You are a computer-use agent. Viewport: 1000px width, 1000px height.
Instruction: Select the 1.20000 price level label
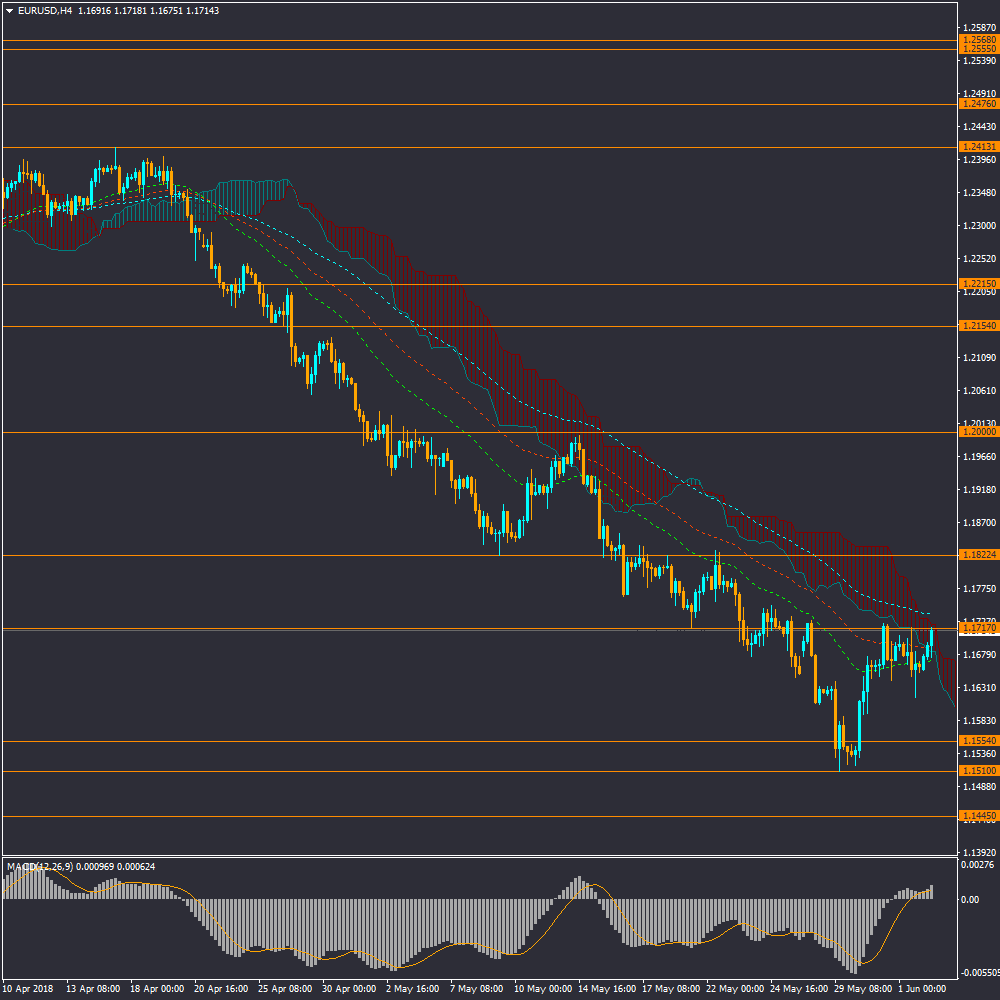click(x=977, y=432)
